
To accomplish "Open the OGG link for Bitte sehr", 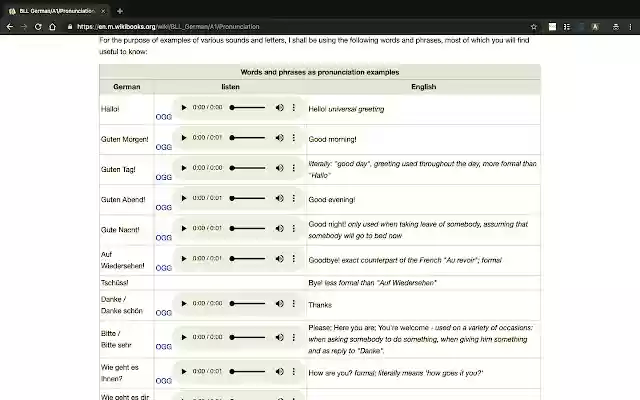I will (164, 347).
